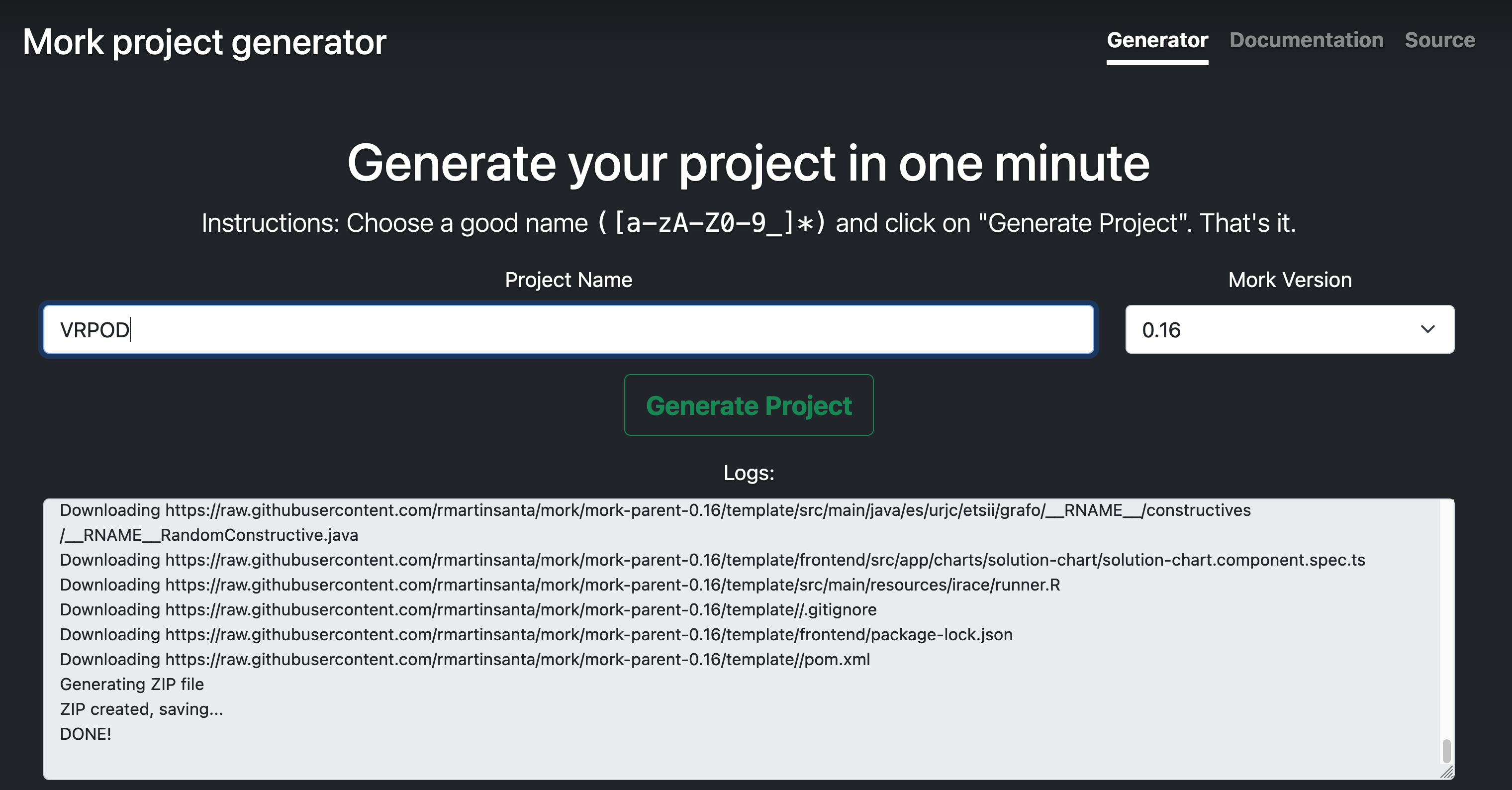Click the logs scrollbar thumb
This screenshot has height=790, width=1512.
[1446, 751]
